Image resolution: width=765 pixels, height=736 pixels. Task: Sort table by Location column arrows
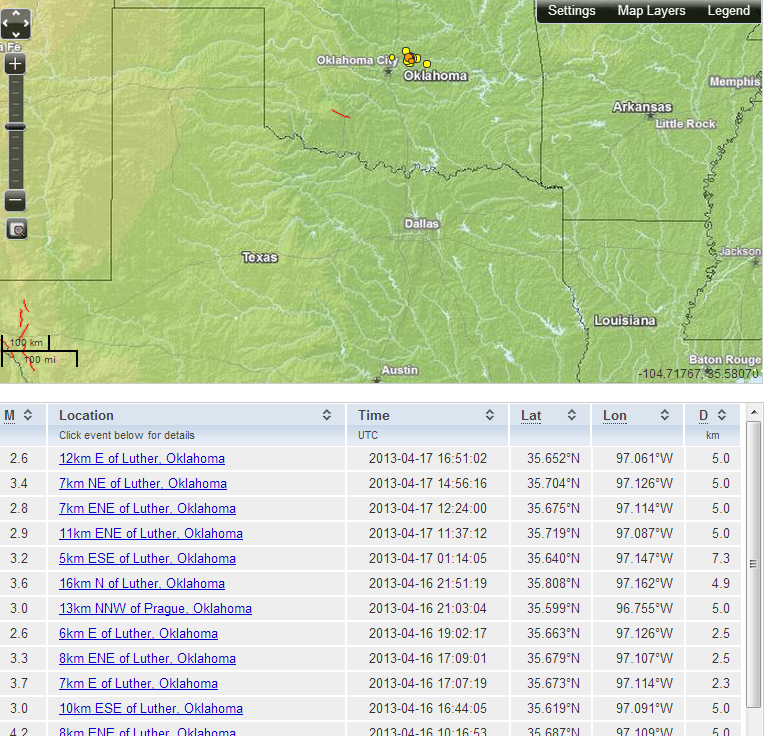[326, 415]
